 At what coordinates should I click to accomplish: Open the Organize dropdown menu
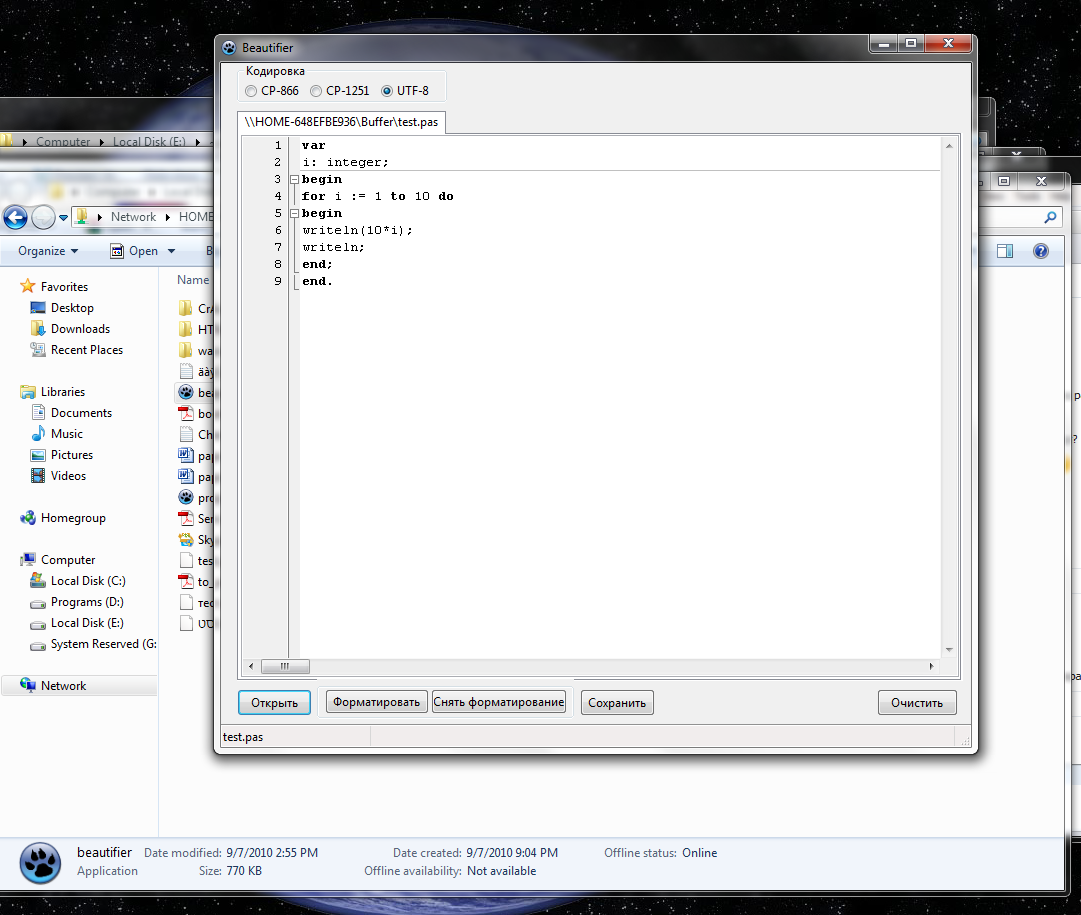(48, 251)
